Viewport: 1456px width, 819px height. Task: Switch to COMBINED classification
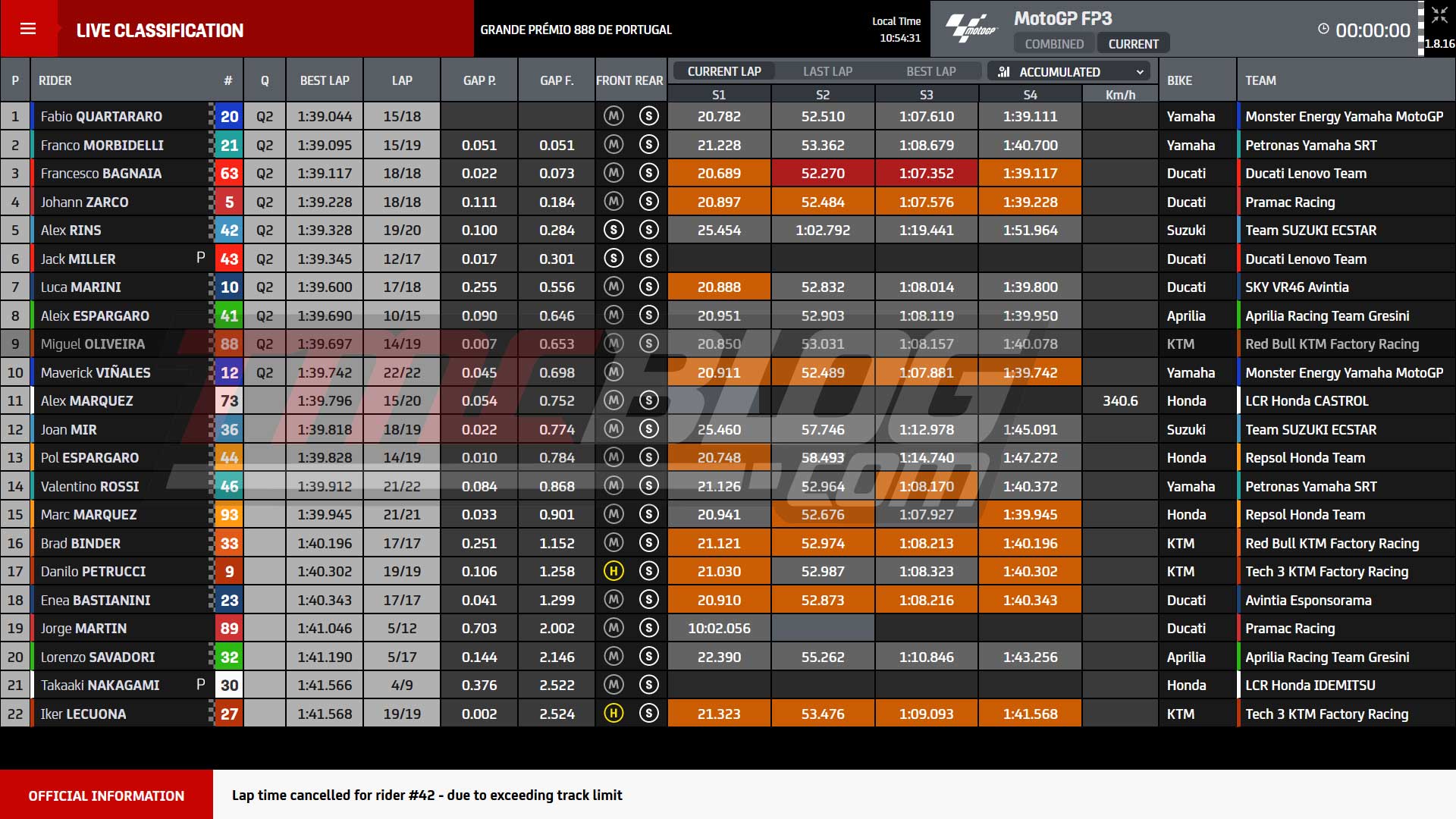click(1054, 44)
